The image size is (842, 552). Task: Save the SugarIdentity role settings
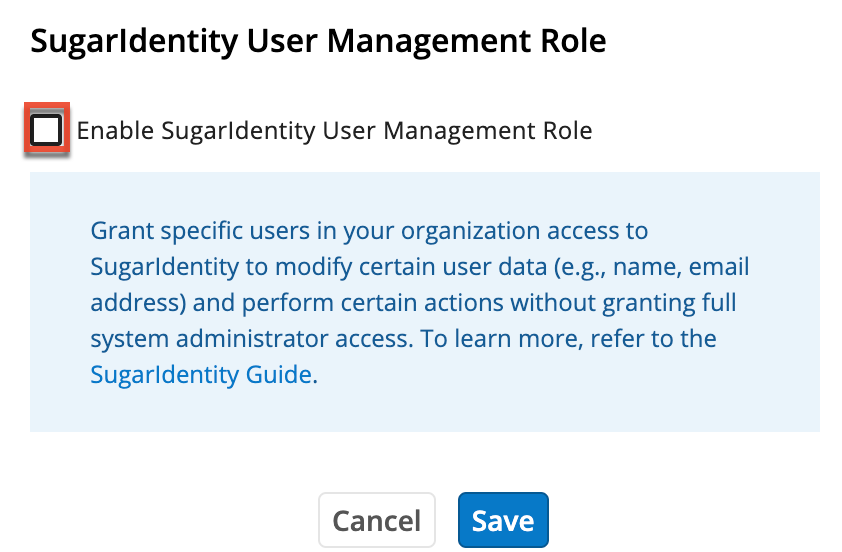503,520
